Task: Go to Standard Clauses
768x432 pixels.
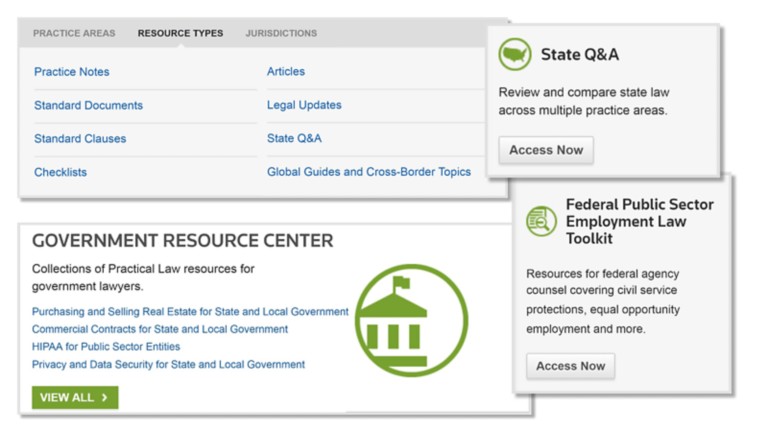Action: [x=80, y=139]
